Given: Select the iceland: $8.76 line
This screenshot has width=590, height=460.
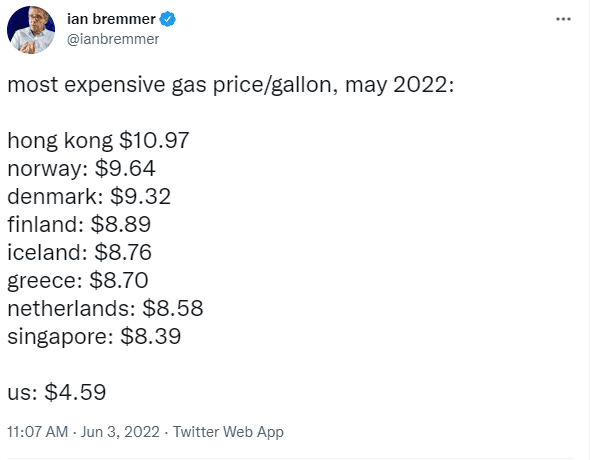Looking at the screenshot, I should (79, 252).
